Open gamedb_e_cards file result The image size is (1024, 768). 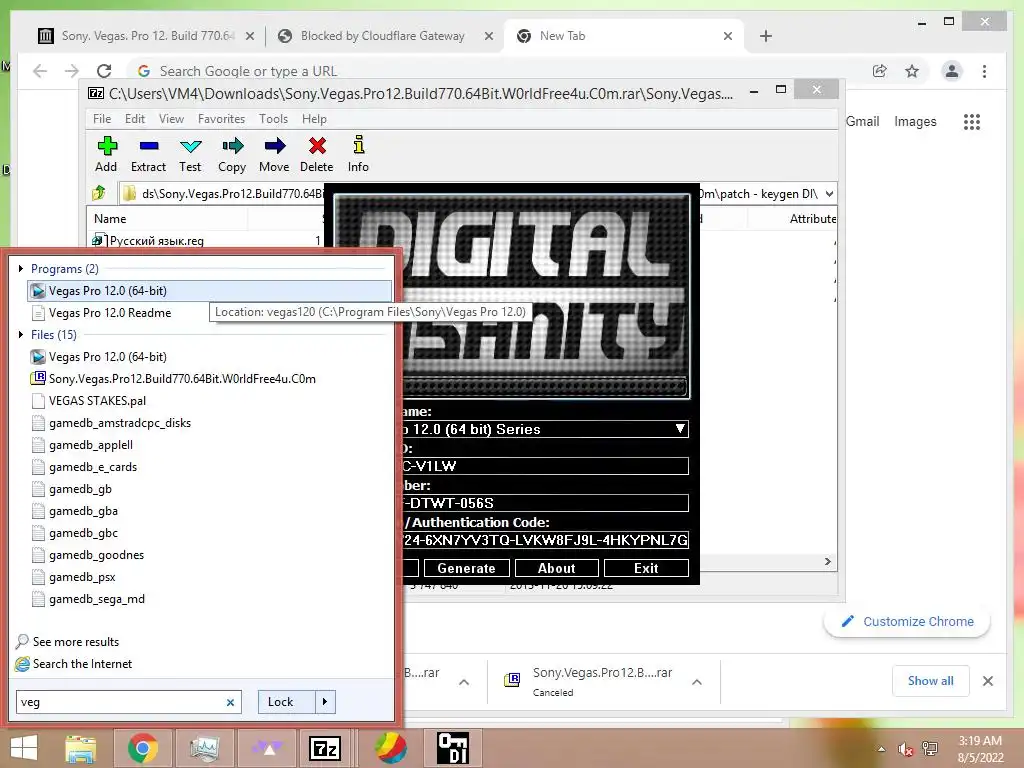(x=93, y=467)
